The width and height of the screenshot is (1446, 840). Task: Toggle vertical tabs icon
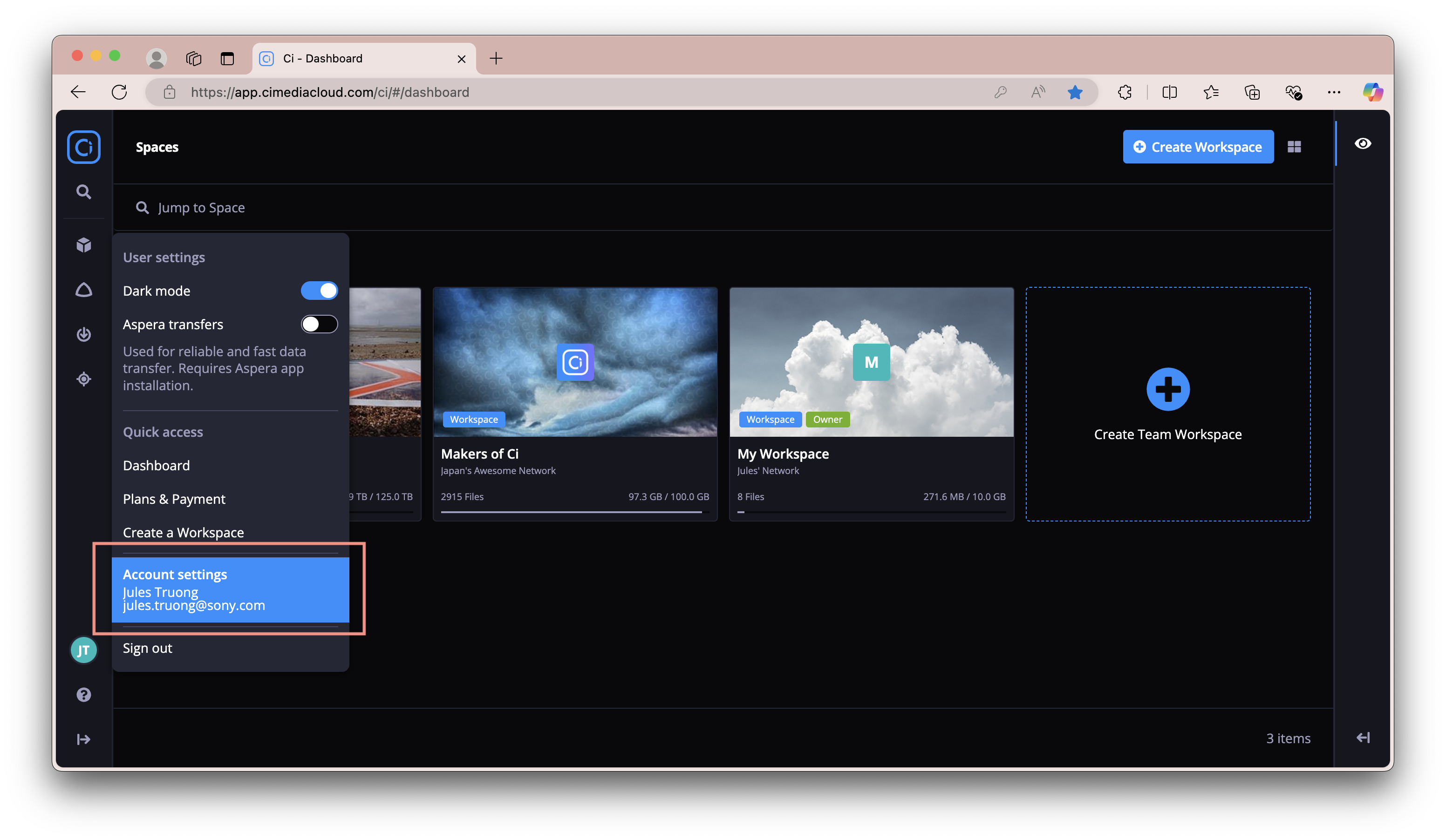227,59
